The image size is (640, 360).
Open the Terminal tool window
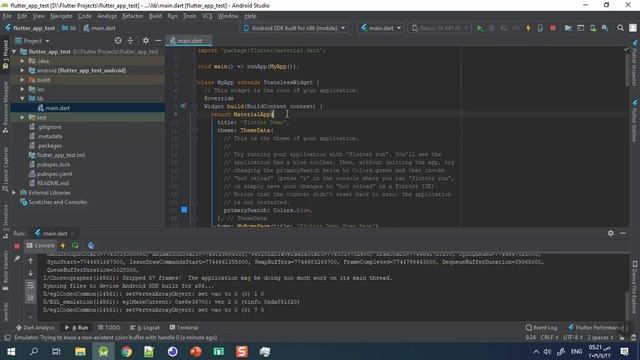pyautogui.click(x=184, y=327)
